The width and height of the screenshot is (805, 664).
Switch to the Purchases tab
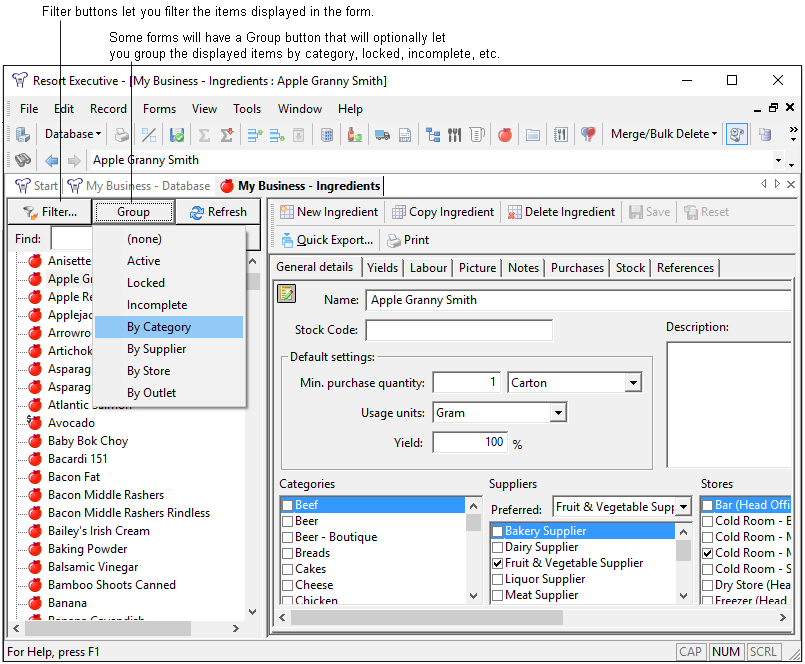[x=577, y=268]
